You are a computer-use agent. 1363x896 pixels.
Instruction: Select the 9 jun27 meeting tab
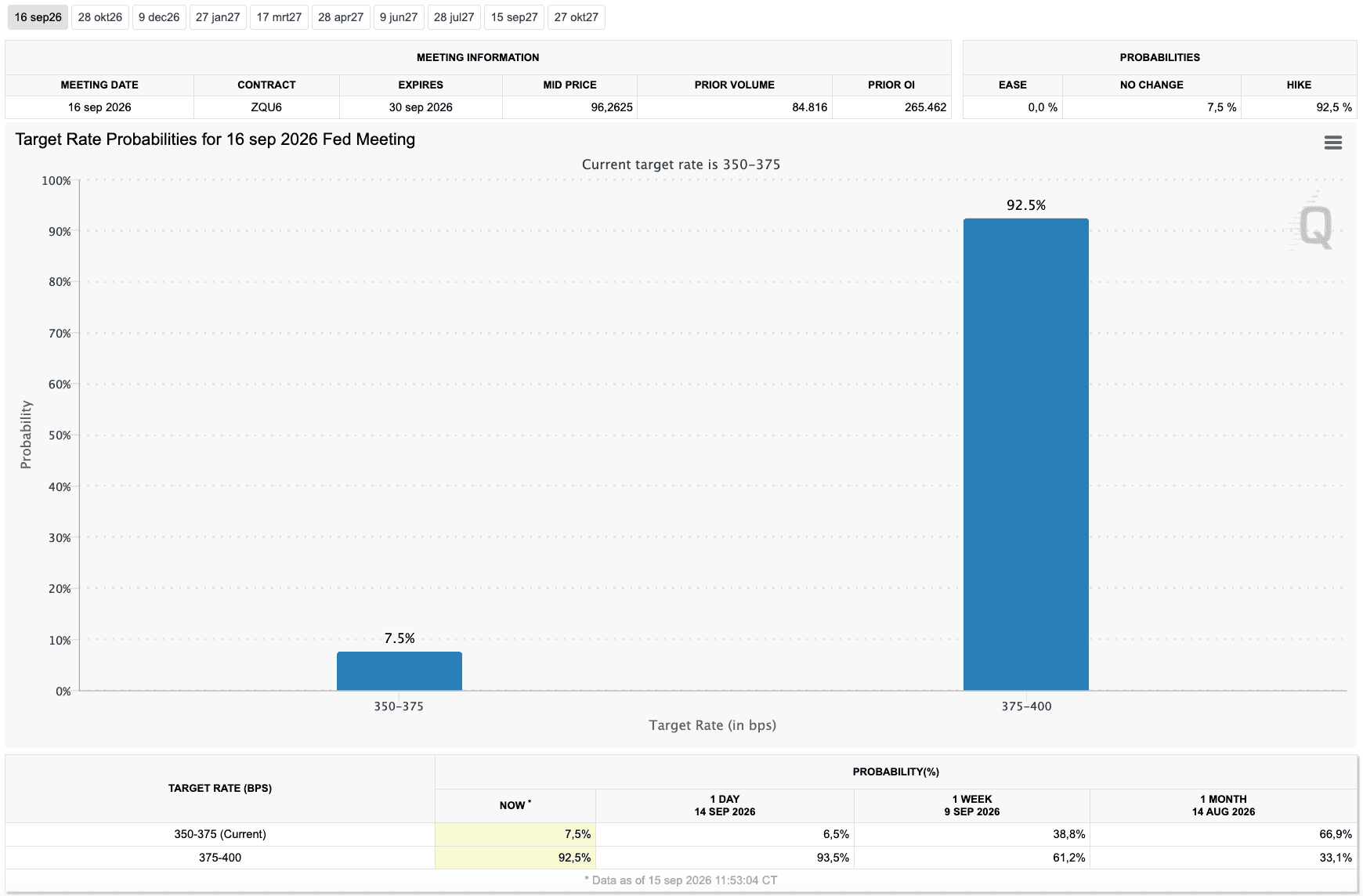coord(399,17)
